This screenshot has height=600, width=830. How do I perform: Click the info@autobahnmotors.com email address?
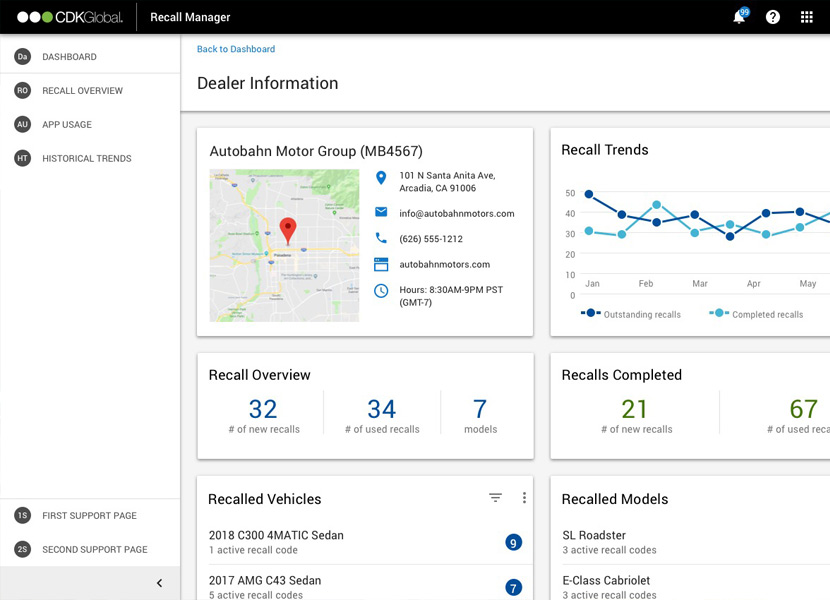point(457,213)
